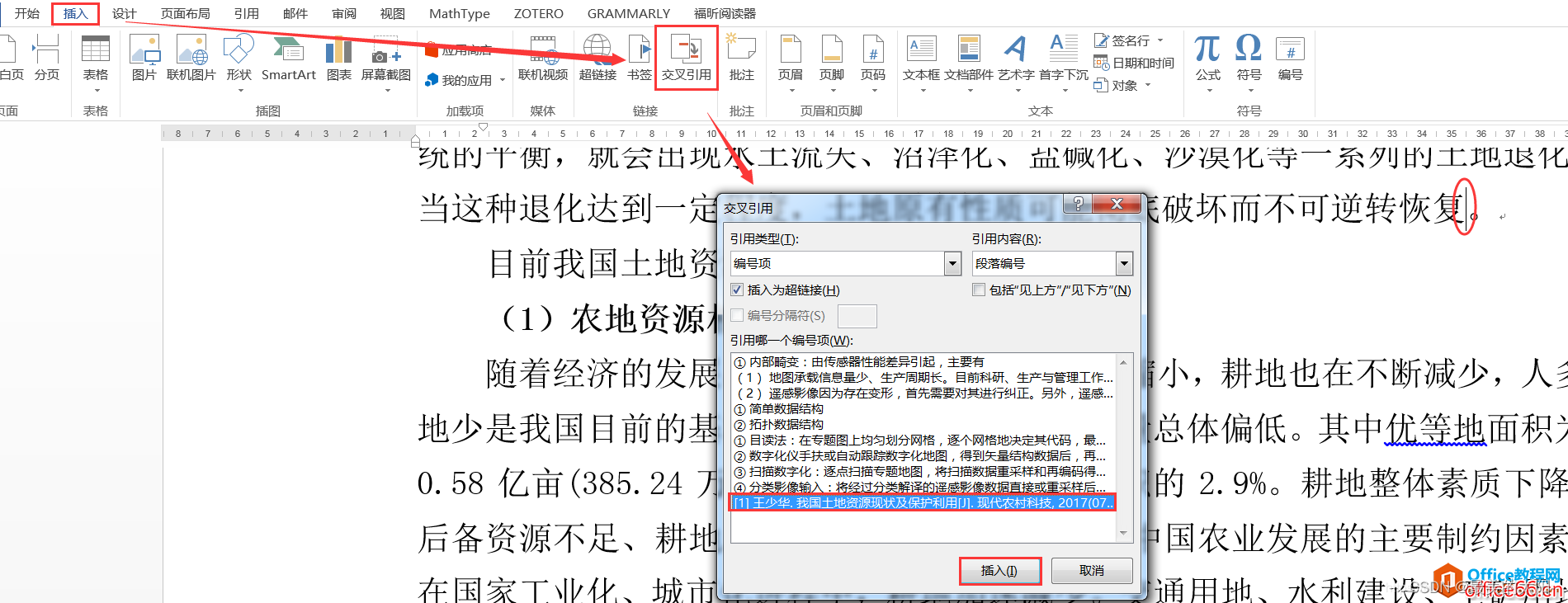Insert a SmartArt graphic
The height and width of the screenshot is (603, 1568).
pos(288,58)
